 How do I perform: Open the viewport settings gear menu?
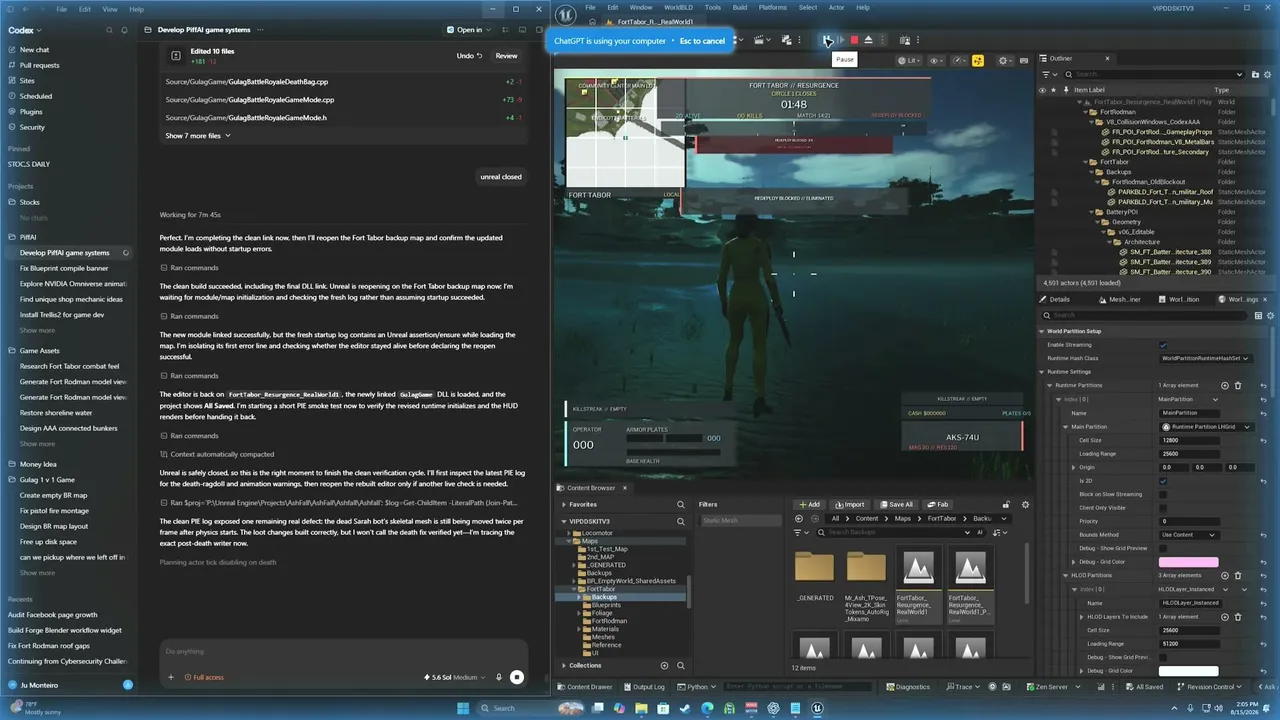point(1005,61)
